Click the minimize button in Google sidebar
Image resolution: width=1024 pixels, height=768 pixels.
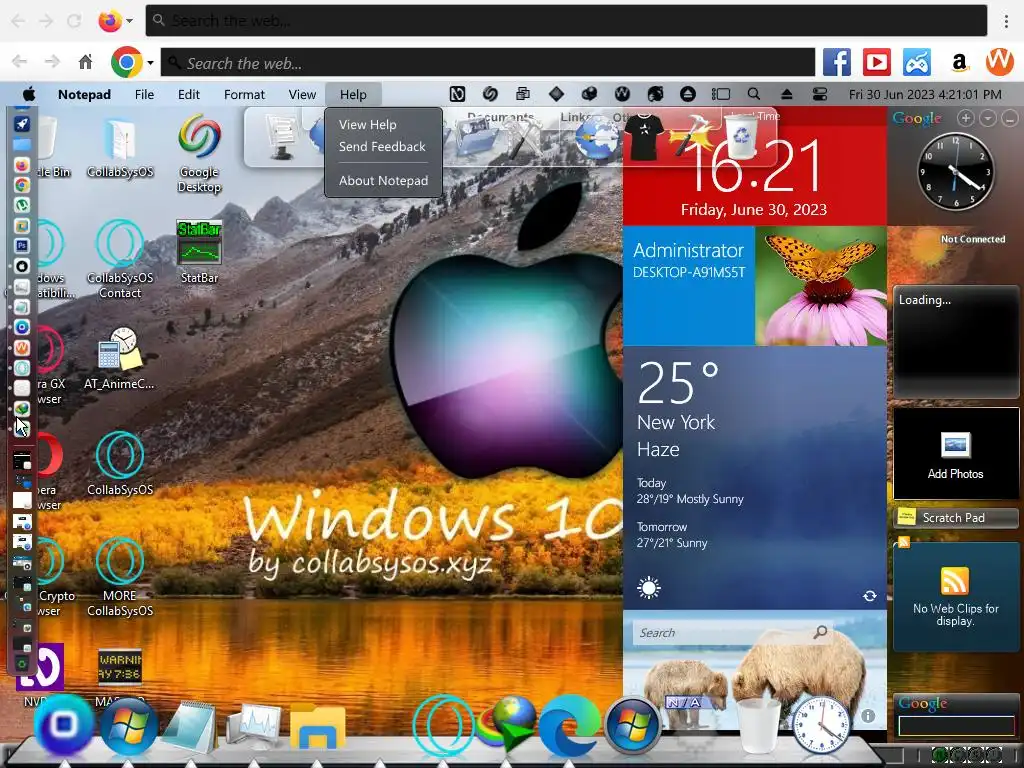[x=1010, y=118]
